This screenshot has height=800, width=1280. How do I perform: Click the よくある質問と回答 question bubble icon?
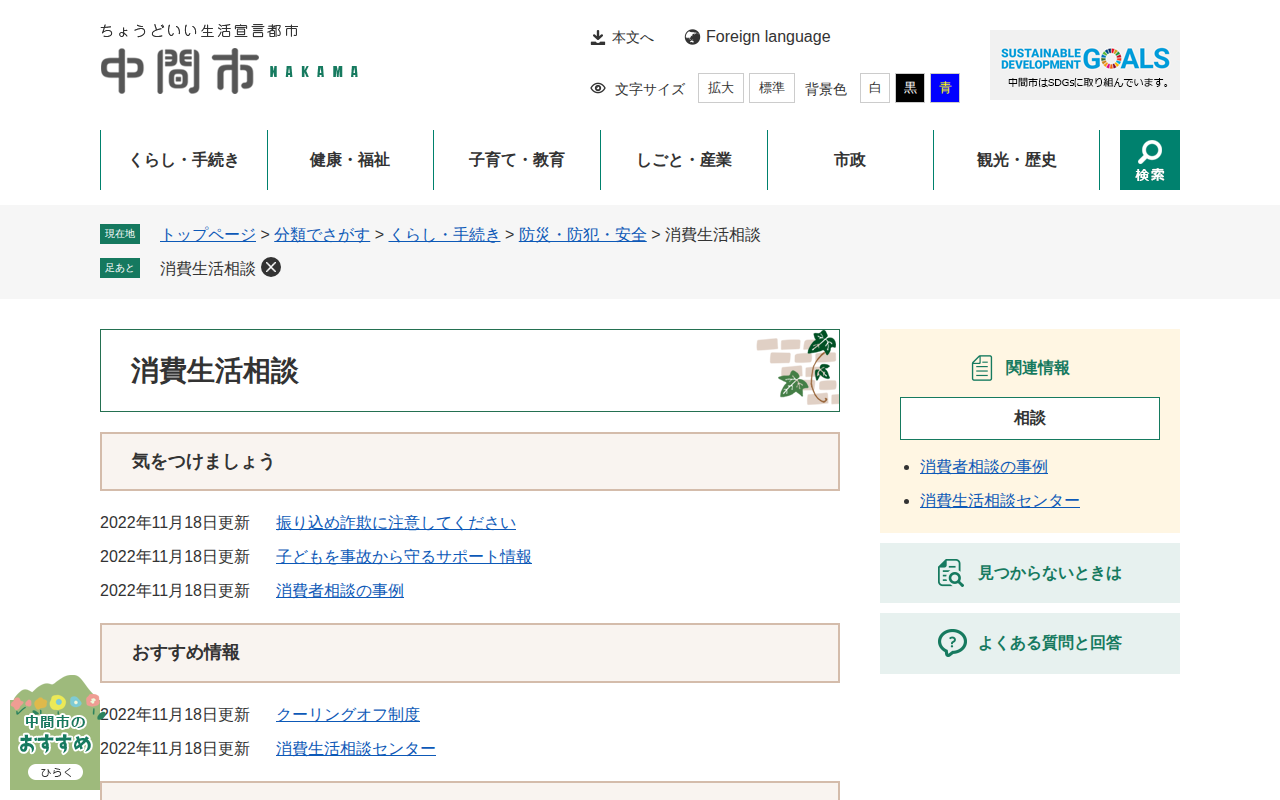tap(952, 643)
